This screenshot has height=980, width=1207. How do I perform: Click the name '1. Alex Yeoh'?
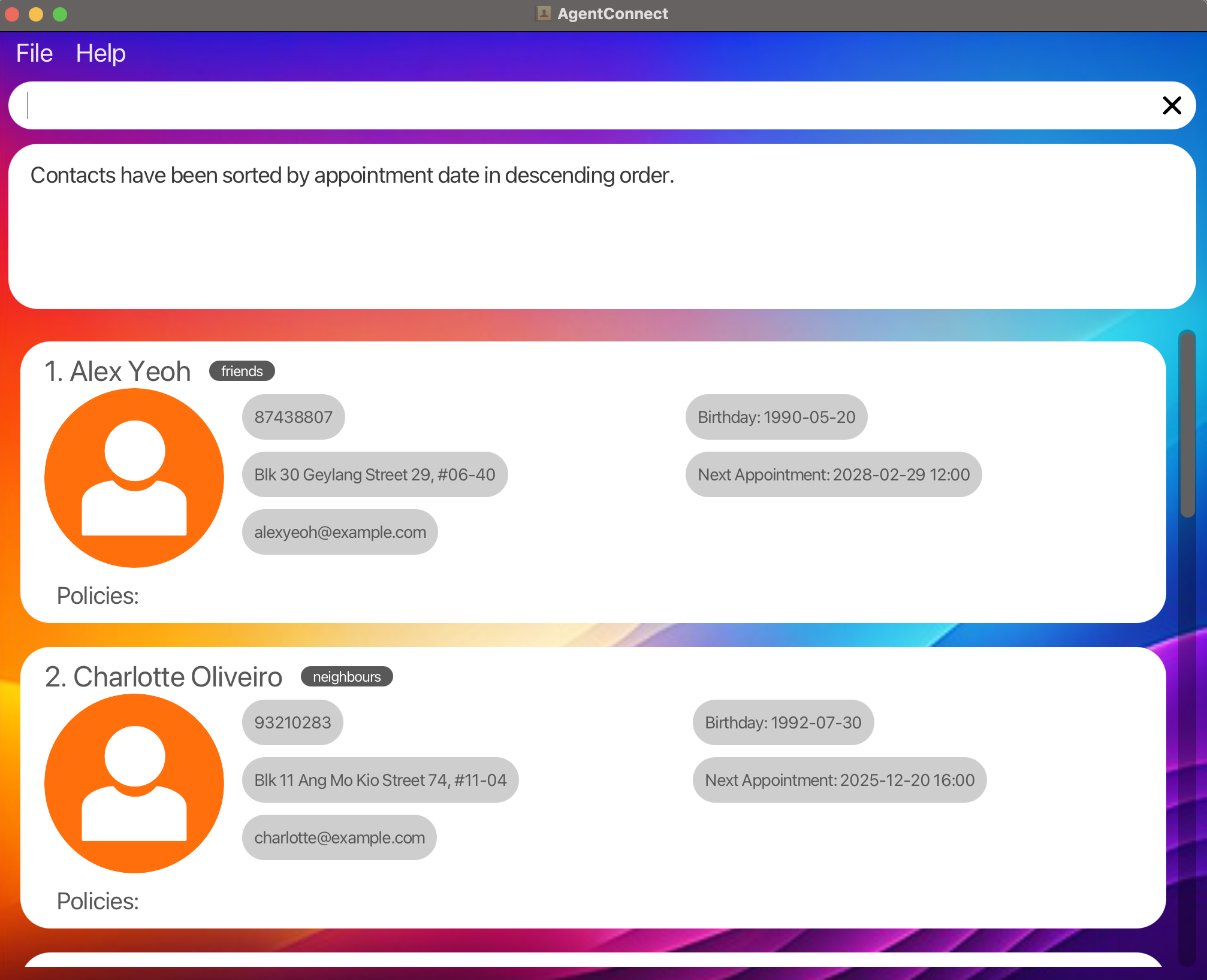tap(118, 371)
